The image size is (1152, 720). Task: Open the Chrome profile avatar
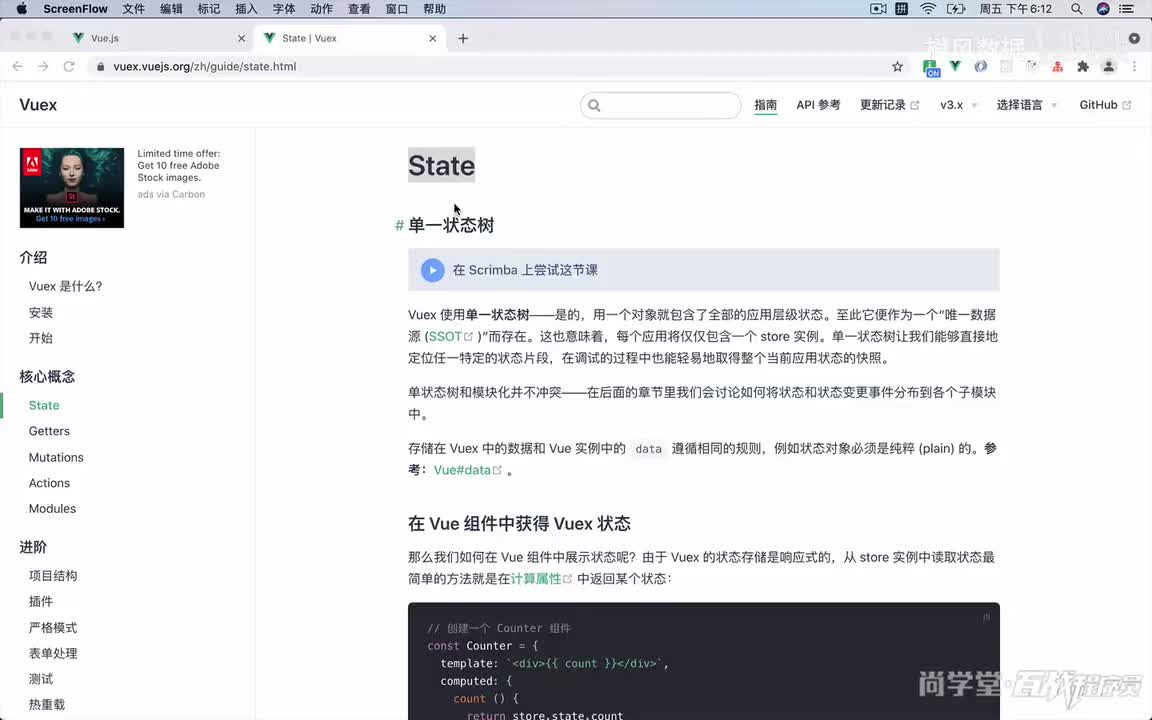point(1109,66)
